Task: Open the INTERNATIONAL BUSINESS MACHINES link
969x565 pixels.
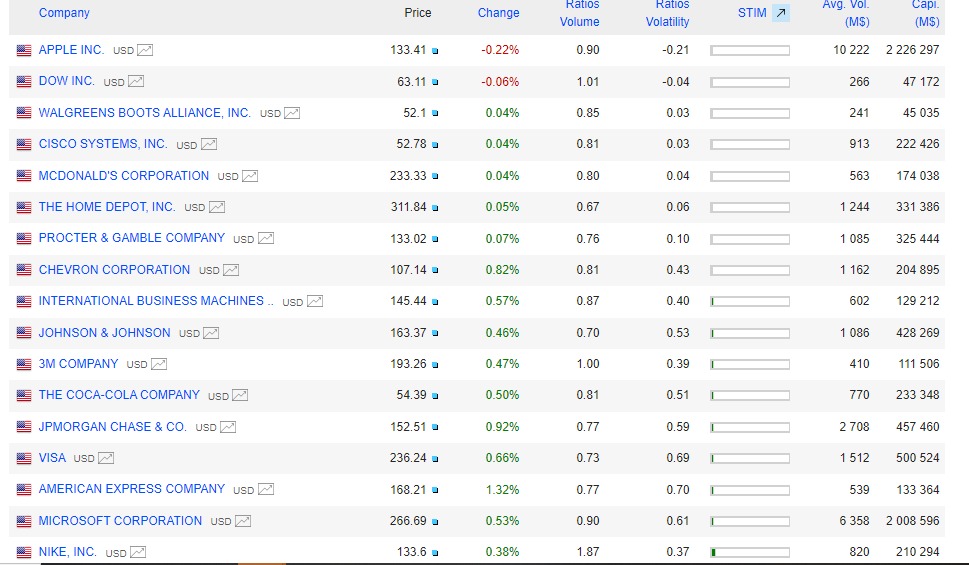Action: 156,301
